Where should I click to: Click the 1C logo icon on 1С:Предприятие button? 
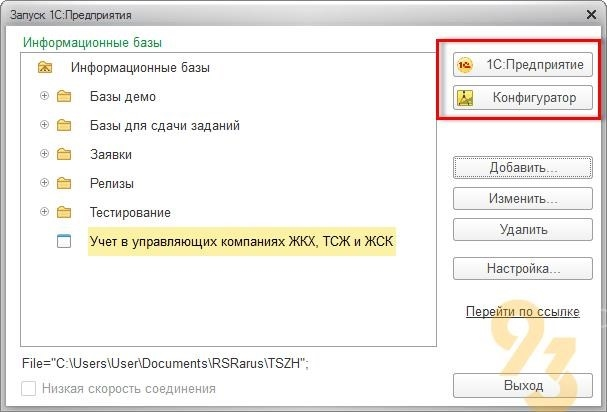tap(465, 65)
